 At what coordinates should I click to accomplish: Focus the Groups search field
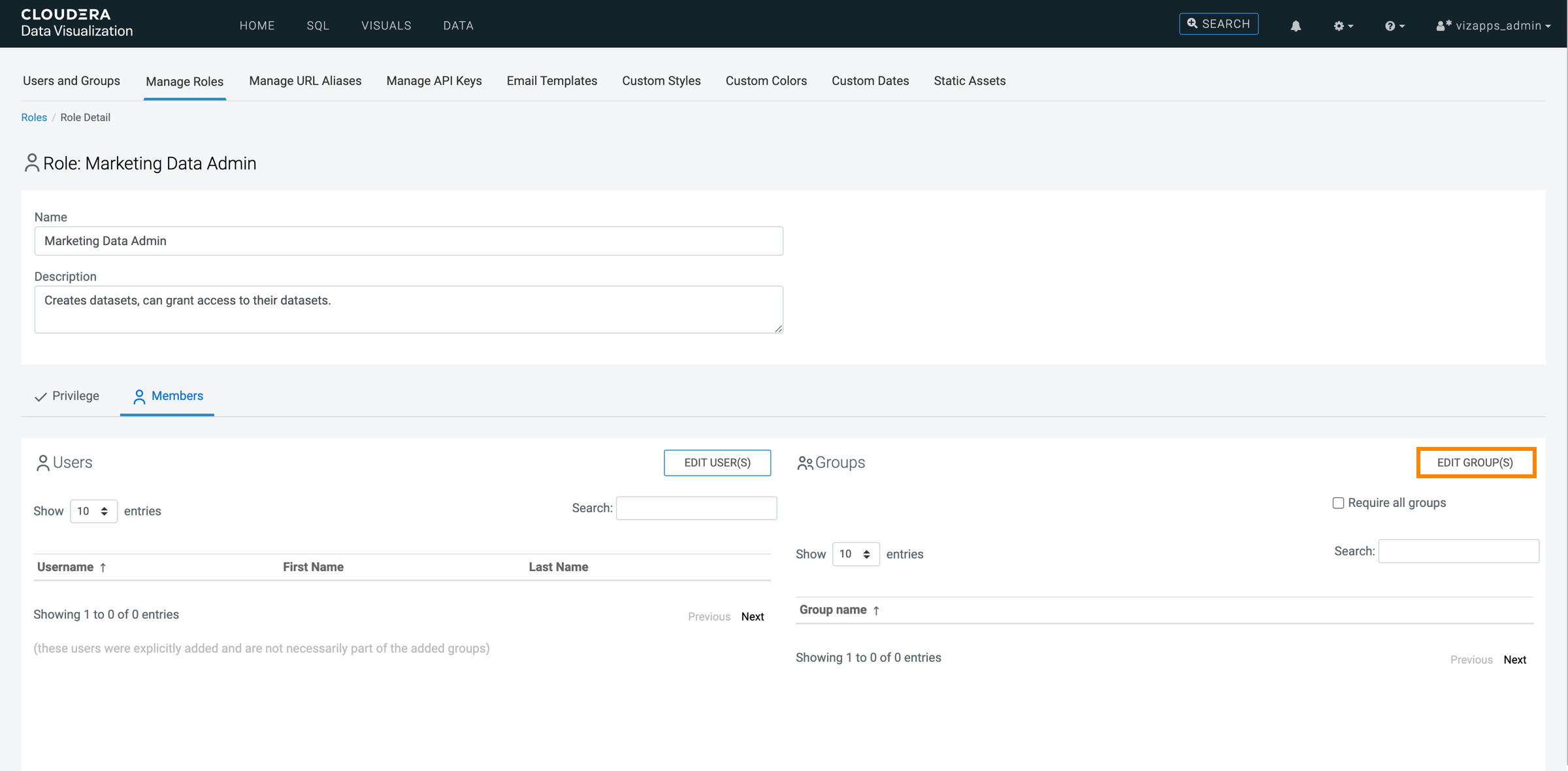click(1458, 551)
